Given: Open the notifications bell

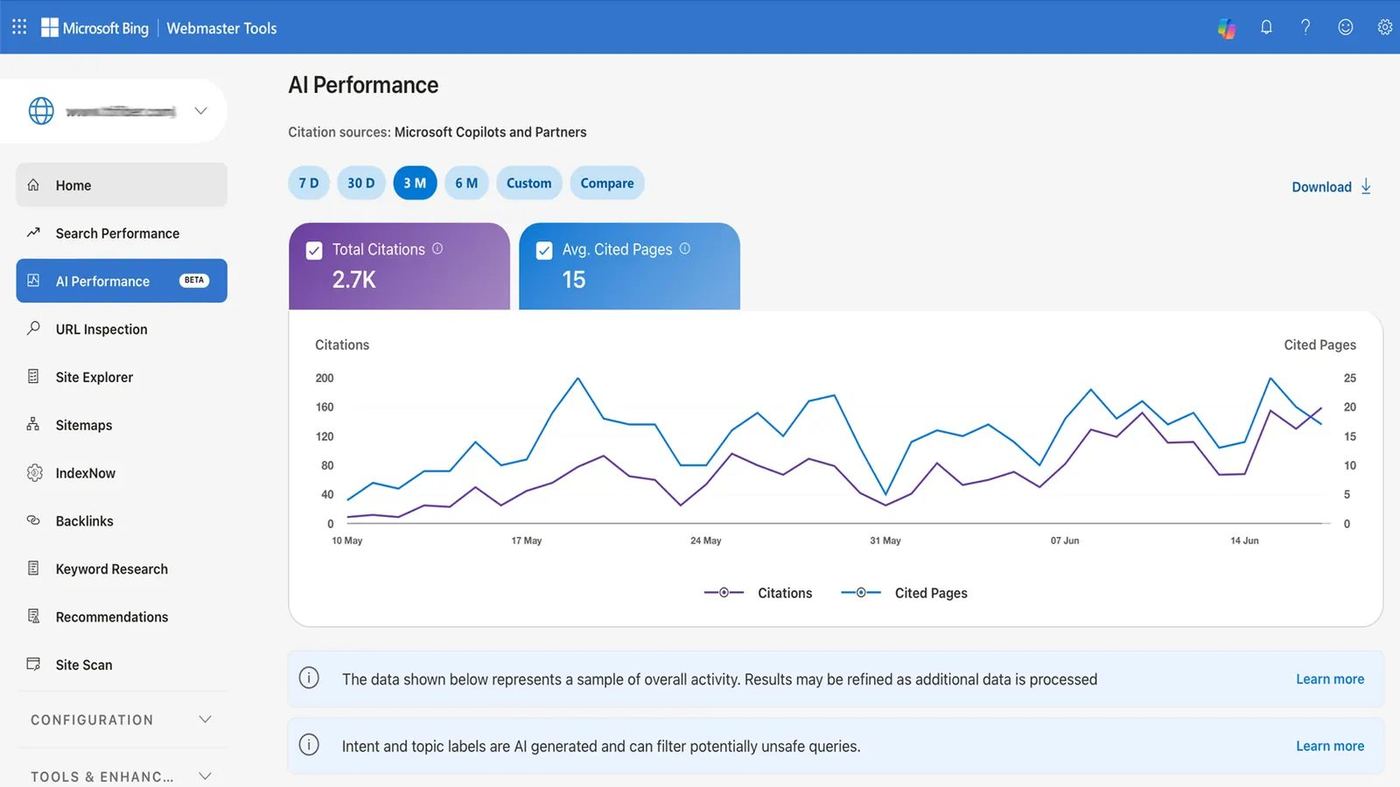Looking at the screenshot, I should [1266, 27].
